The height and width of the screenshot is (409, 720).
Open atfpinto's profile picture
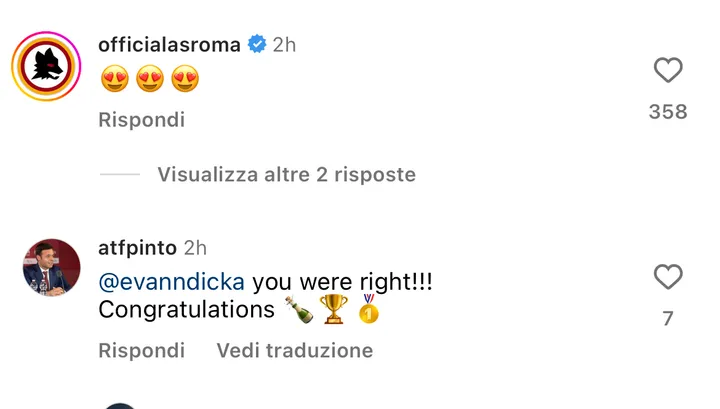[x=51, y=267]
